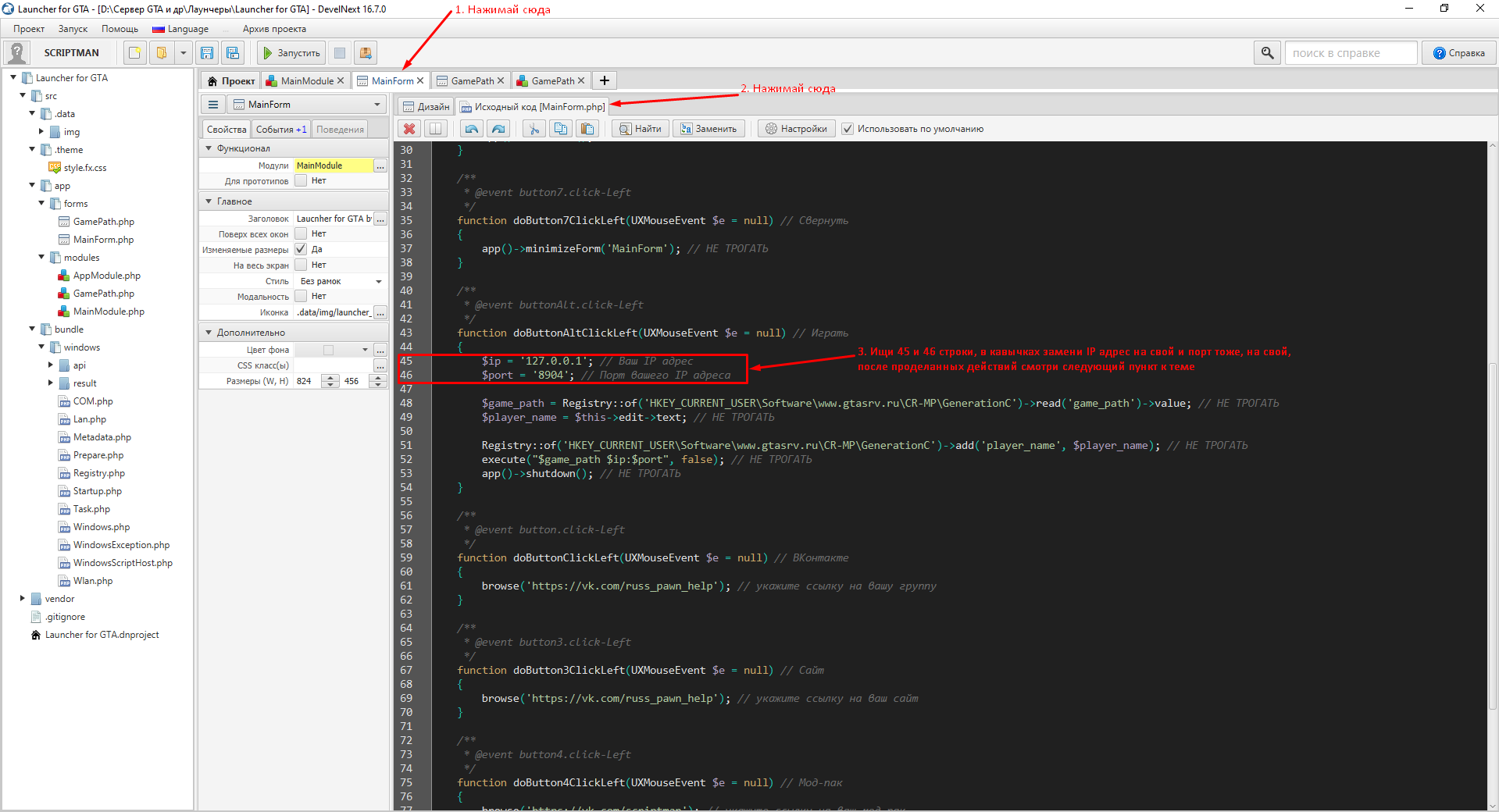Image resolution: width=1499 pixels, height=812 pixels.
Task: Click the Справка help button
Action: point(1459,53)
